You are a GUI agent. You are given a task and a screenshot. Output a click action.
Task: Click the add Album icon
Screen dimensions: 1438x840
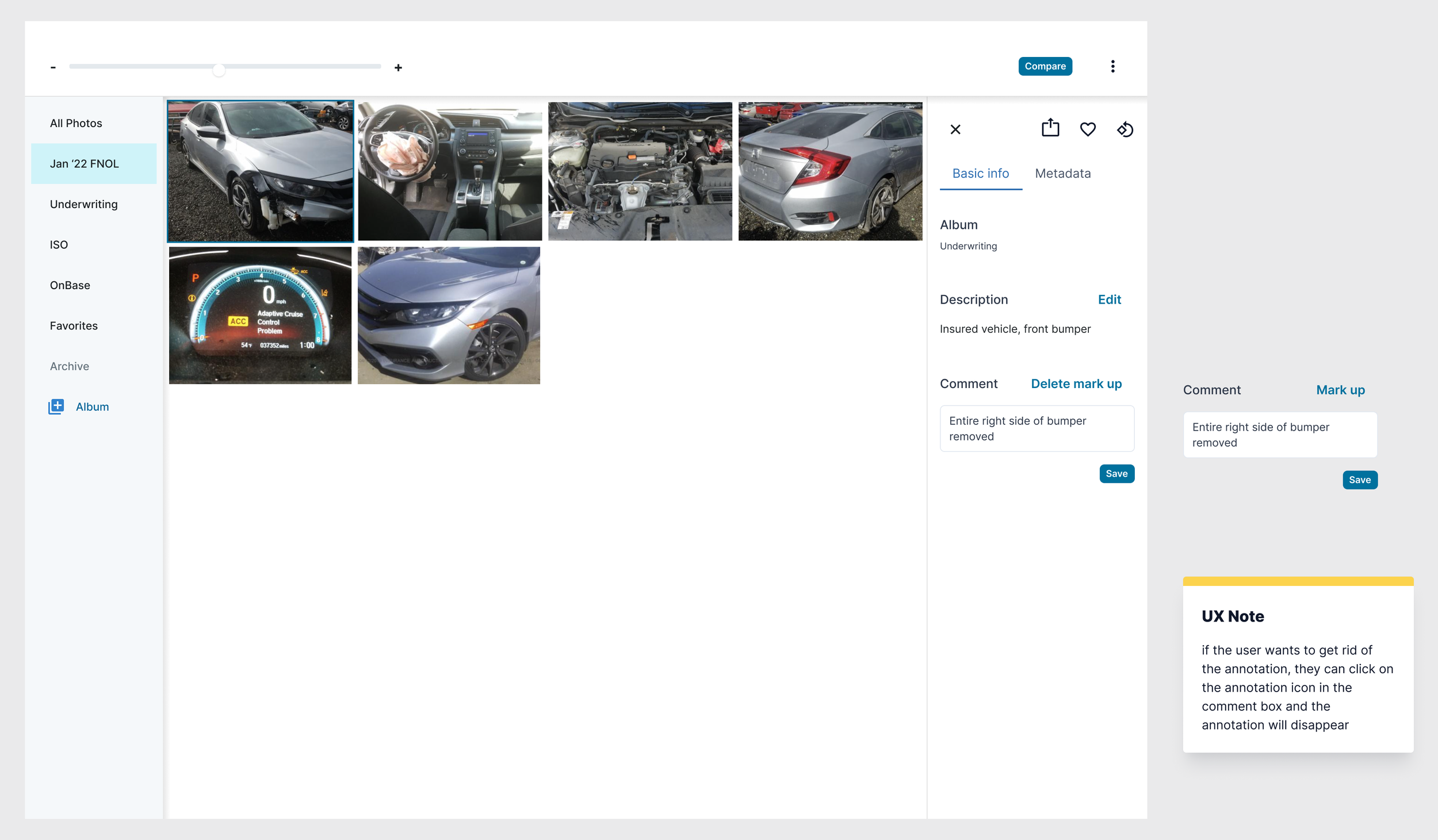click(x=56, y=406)
